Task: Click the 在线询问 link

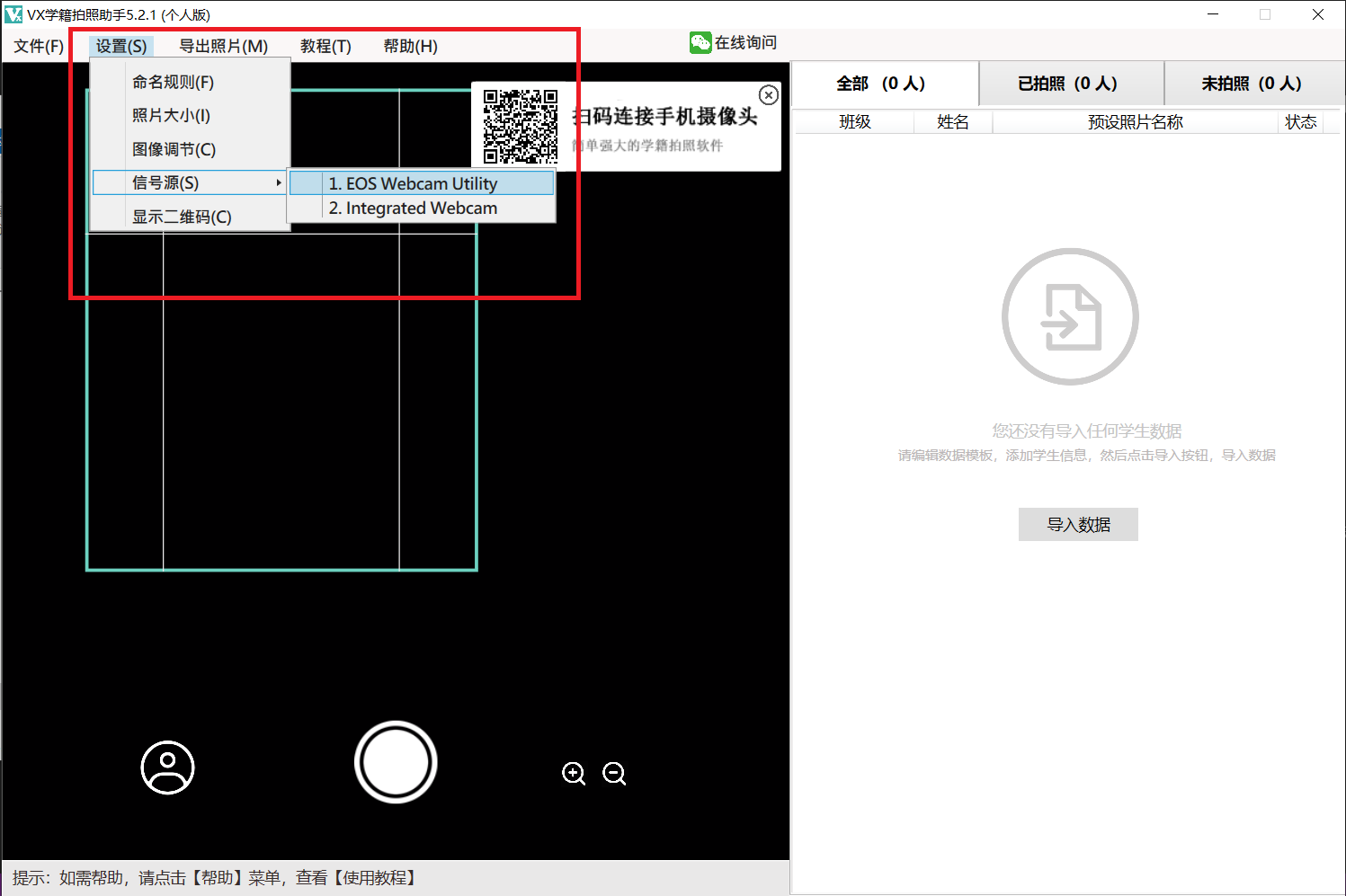Action: [x=745, y=42]
